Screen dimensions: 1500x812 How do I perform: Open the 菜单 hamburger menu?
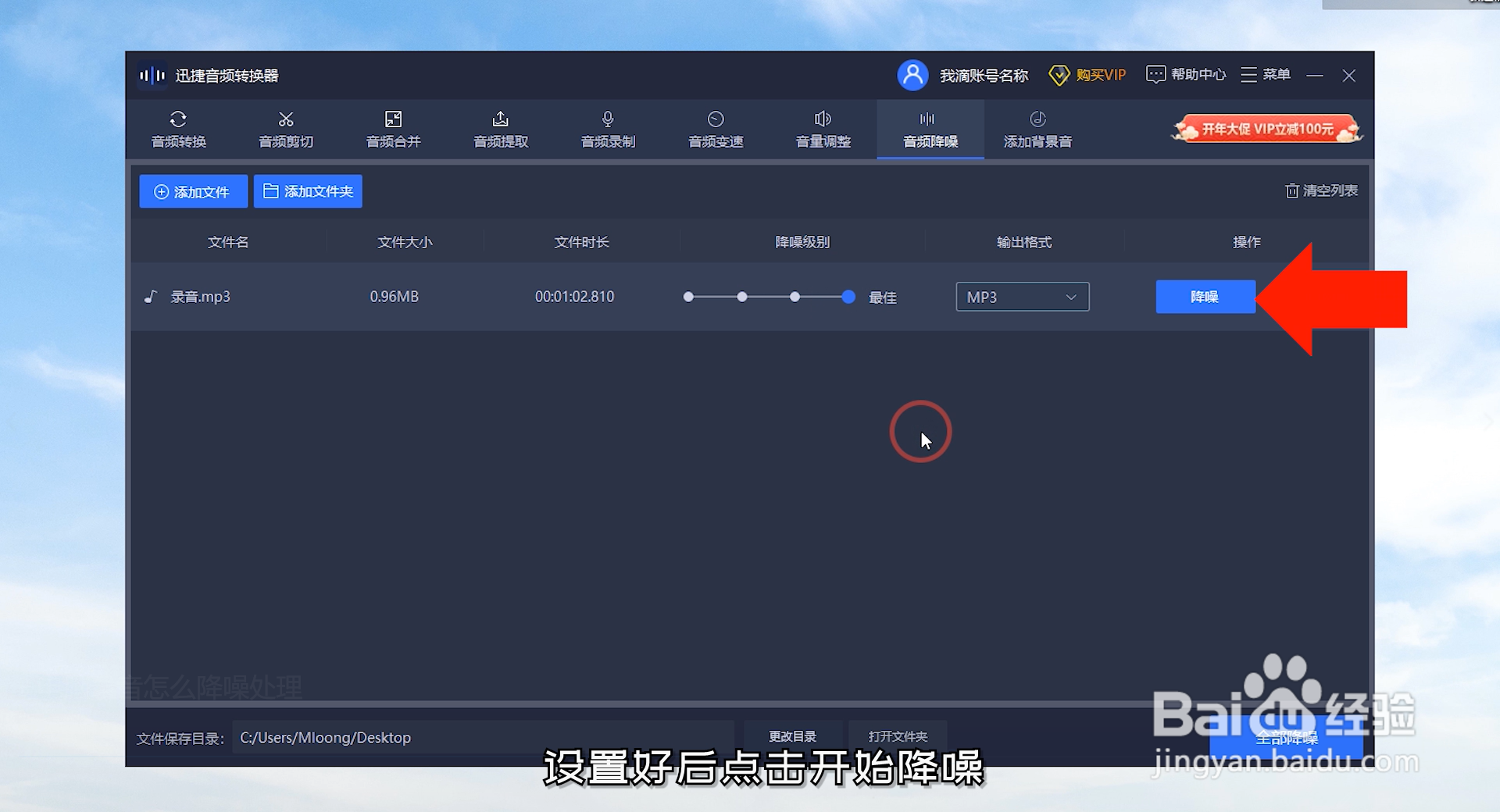(1265, 74)
